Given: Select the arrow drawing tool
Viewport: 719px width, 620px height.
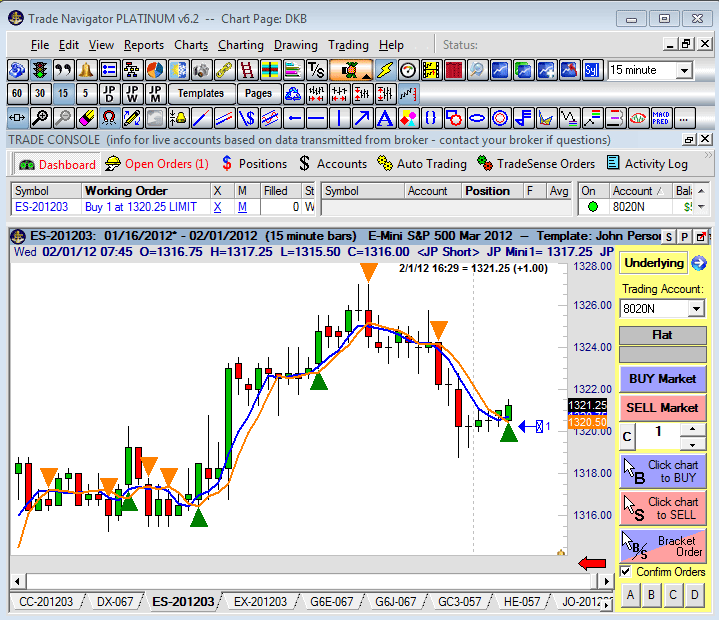Looking at the screenshot, I should 362,118.
